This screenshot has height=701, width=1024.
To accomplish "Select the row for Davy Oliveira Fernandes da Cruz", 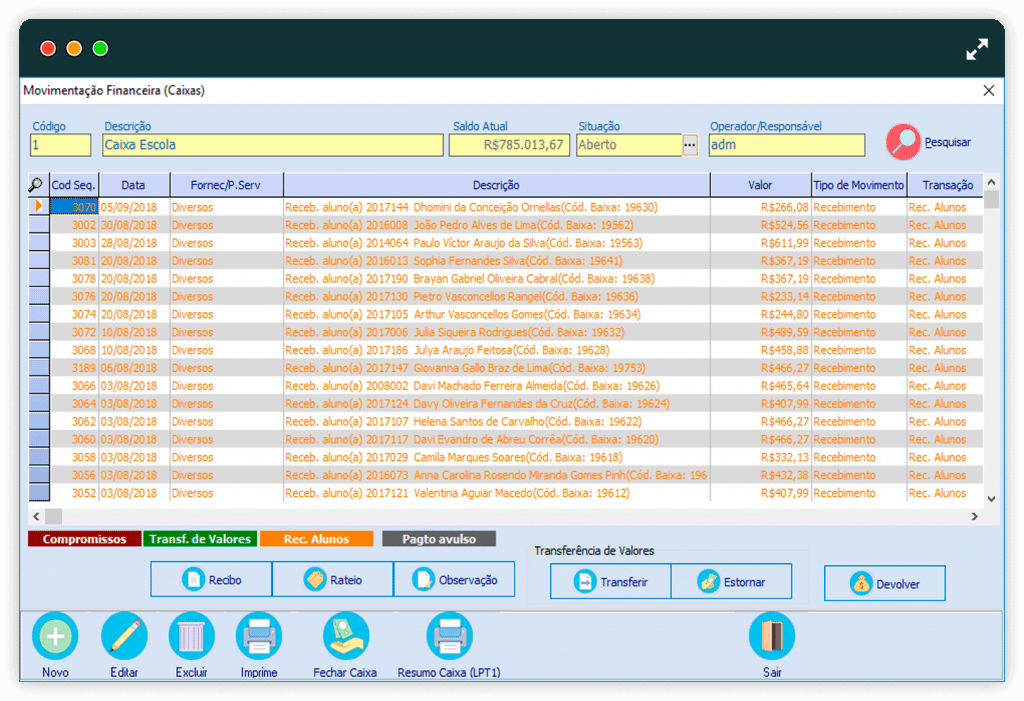I will 505,404.
